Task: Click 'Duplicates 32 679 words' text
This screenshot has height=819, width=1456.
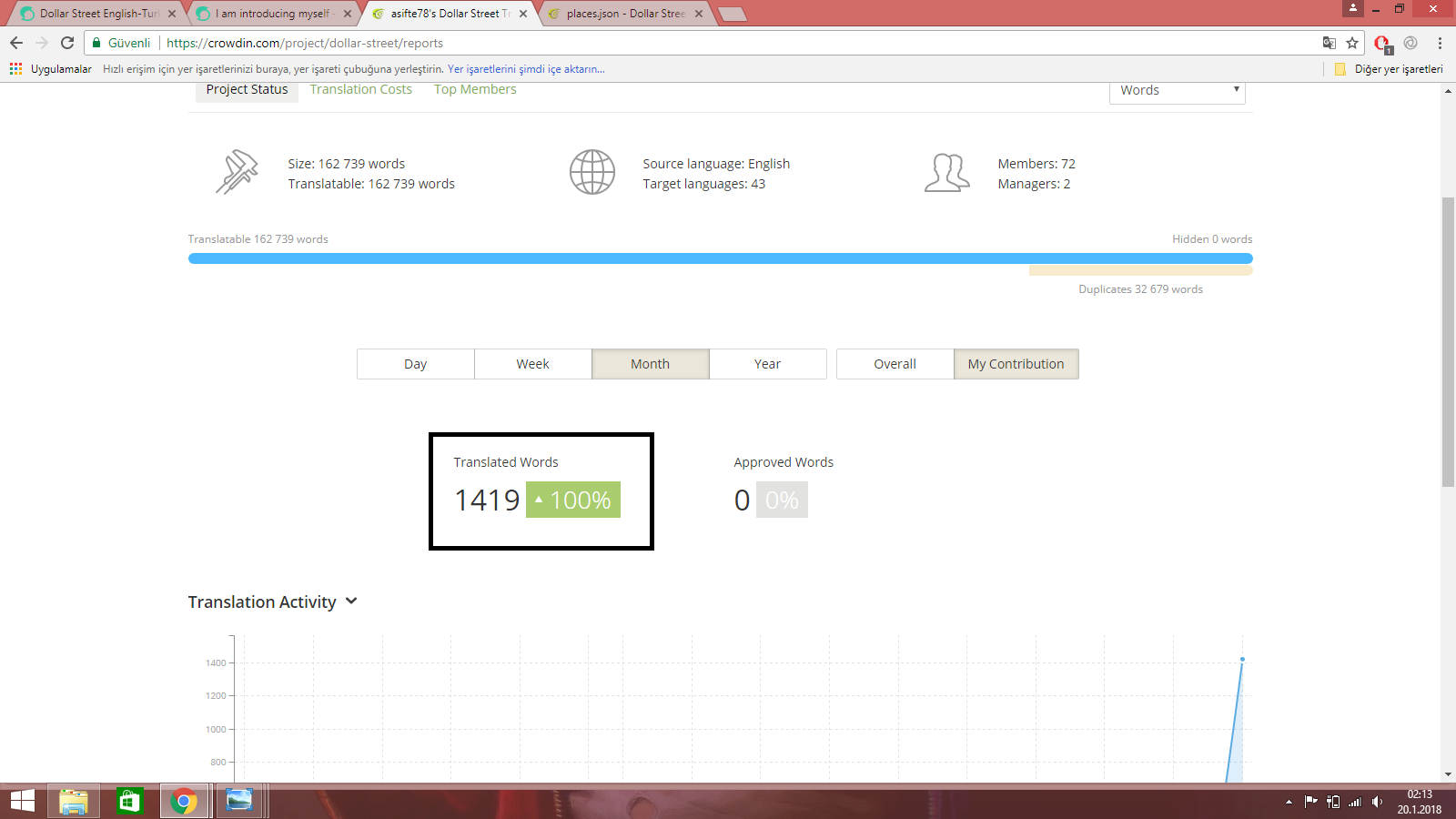Action: [x=1140, y=289]
